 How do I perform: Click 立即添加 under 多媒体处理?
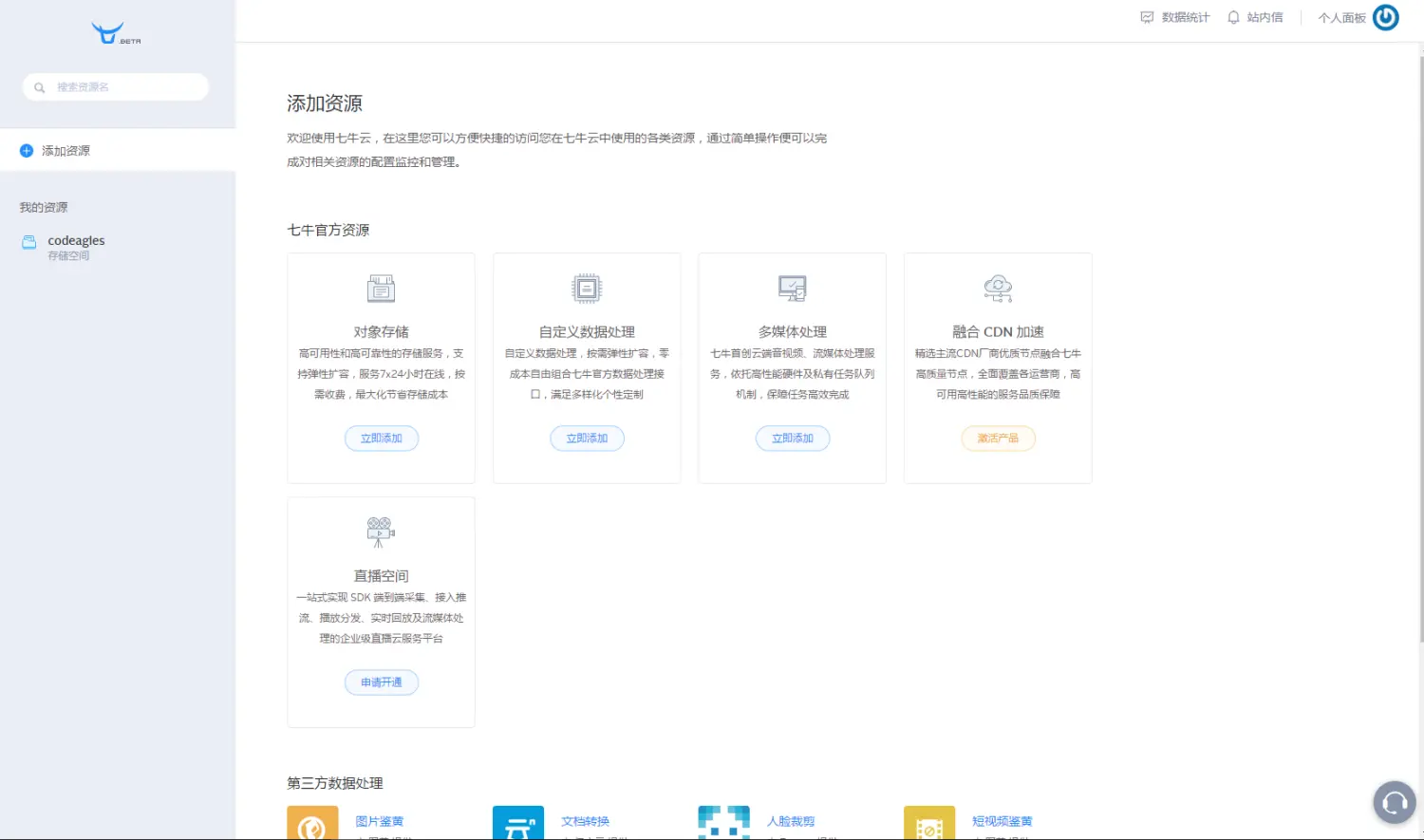793,439
